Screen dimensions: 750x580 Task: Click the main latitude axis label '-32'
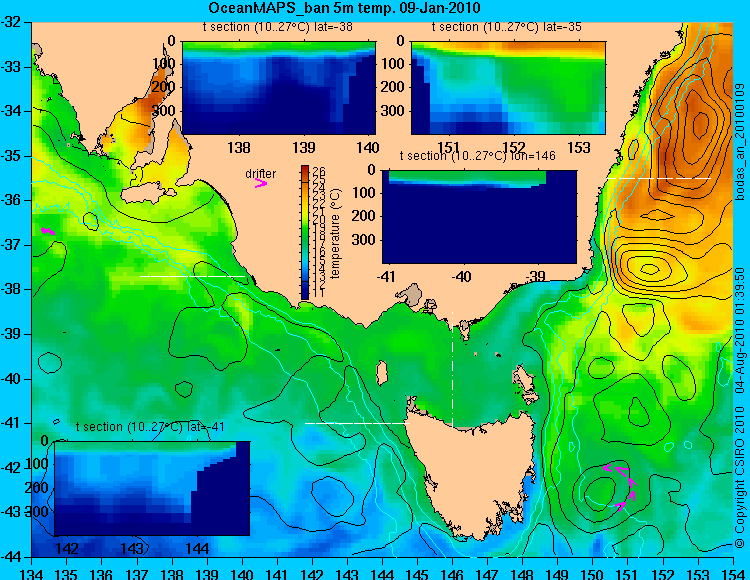pos(12,22)
